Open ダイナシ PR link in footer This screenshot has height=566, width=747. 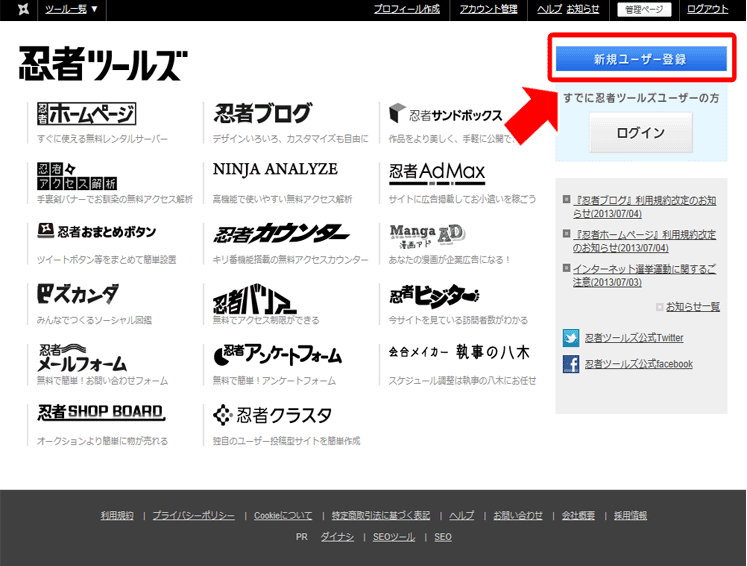[x=337, y=537]
